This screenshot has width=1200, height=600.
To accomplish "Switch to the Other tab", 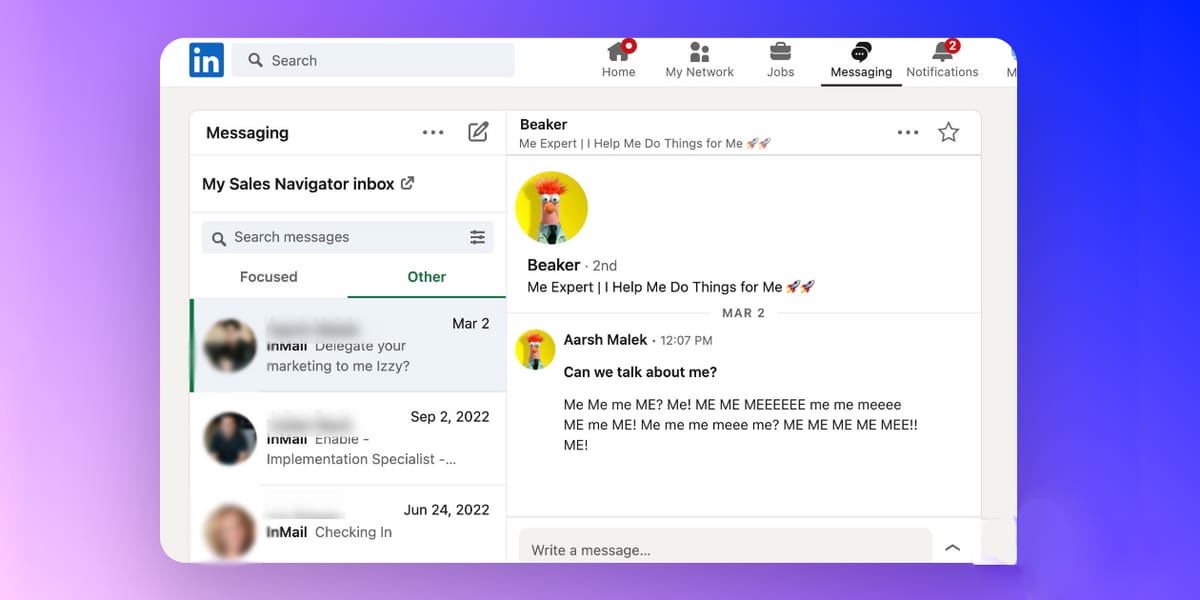I will tap(427, 277).
